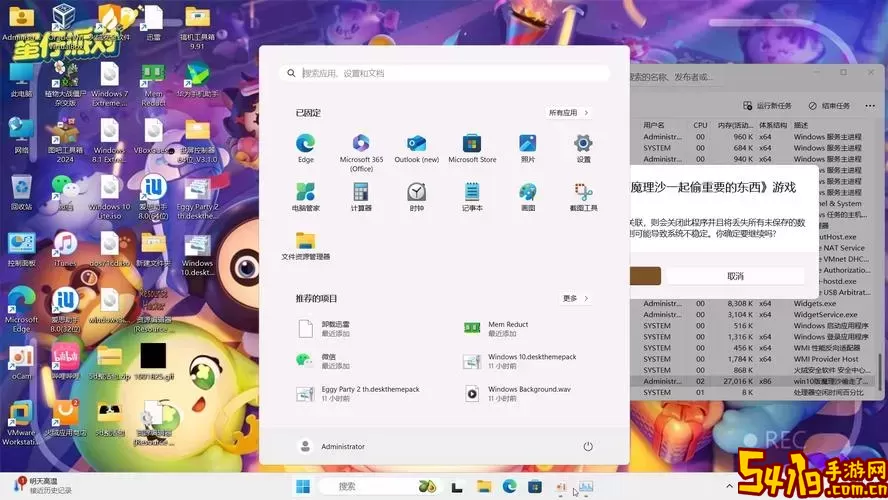Viewport: 888px width, 500px height.
Task: Sort Task Manager by 描述 column
Action: click(801, 125)
